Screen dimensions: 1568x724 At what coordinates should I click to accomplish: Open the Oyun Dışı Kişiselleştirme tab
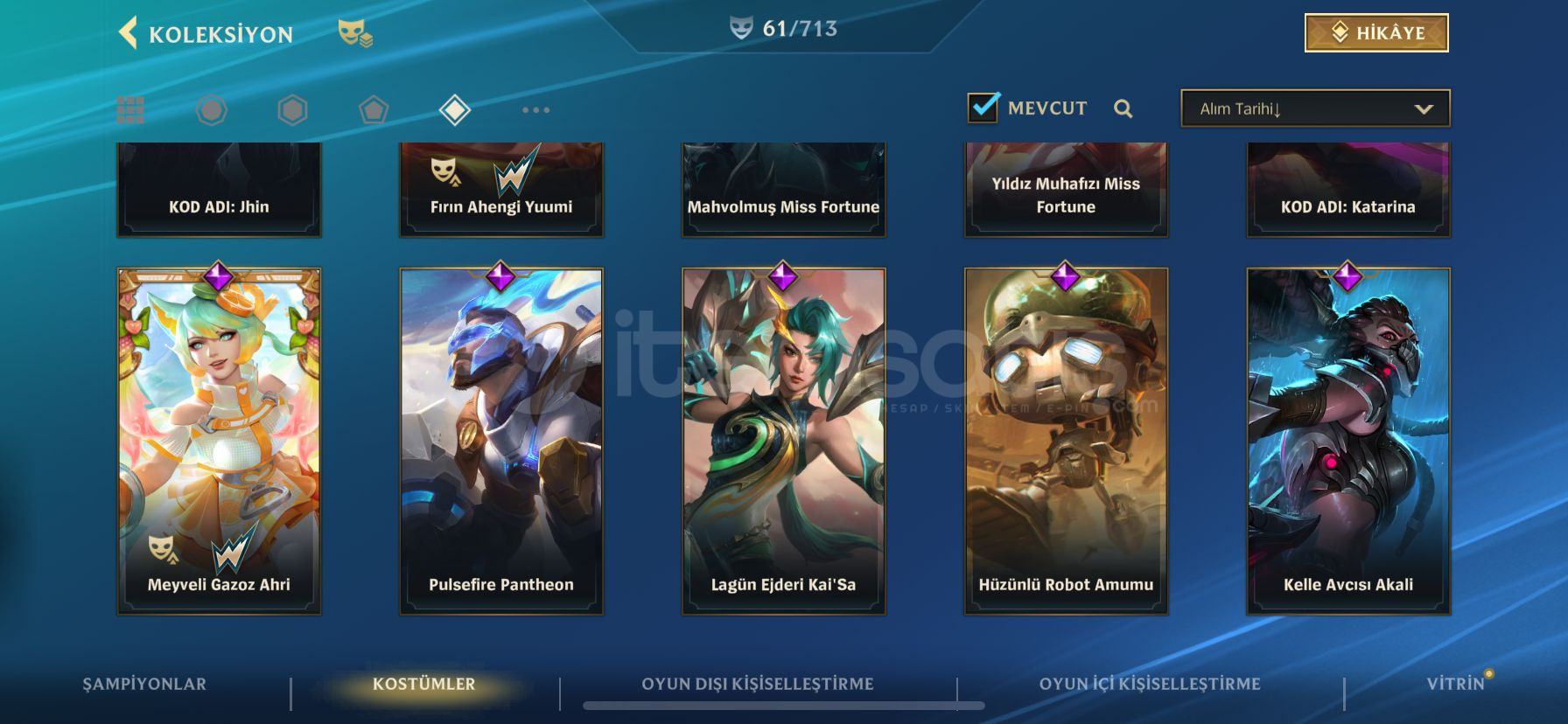coord(758,684)
